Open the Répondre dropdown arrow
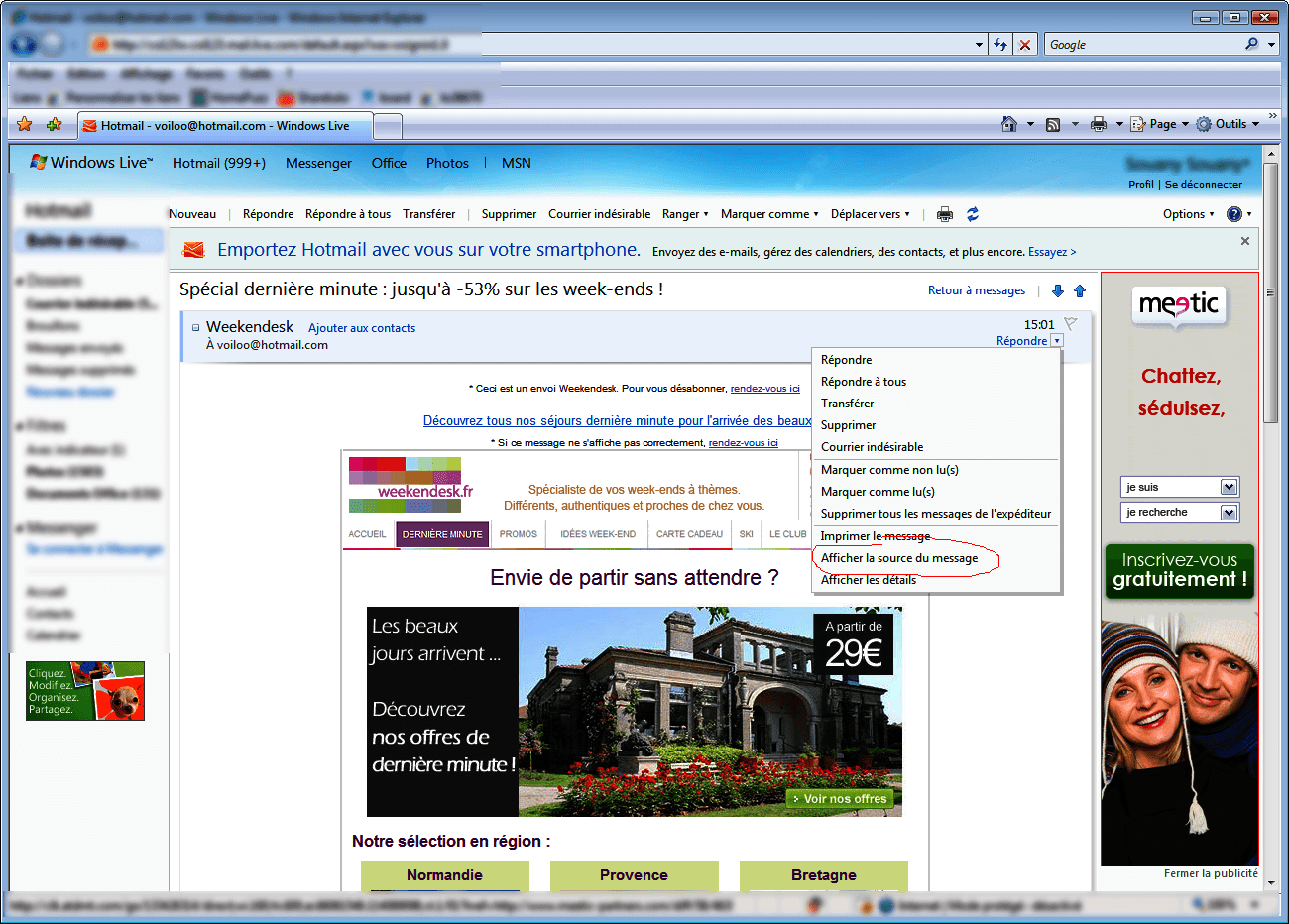The height and width of the screenshot is (924, 1289). point(1057,340)
